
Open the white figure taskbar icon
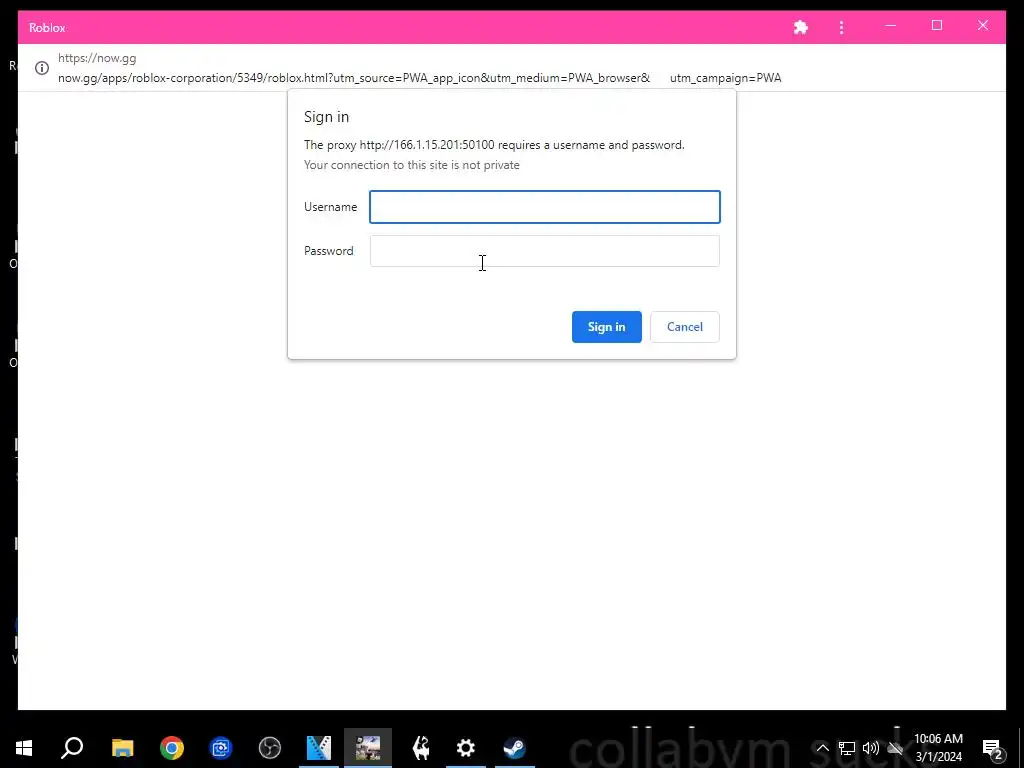pos(422,748)
